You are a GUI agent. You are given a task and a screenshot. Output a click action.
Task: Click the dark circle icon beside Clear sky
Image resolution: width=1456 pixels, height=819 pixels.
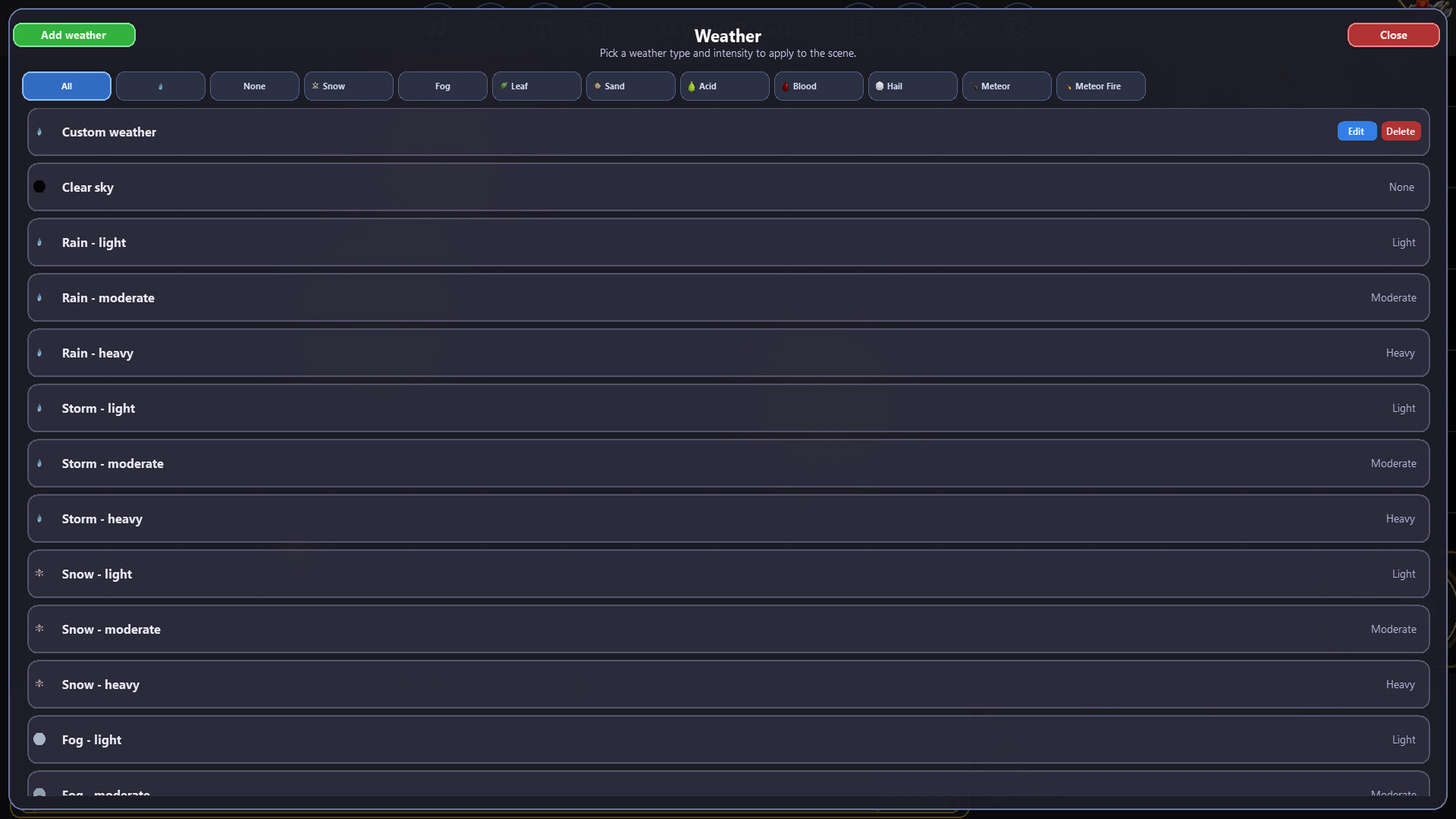tap(40, 187)
